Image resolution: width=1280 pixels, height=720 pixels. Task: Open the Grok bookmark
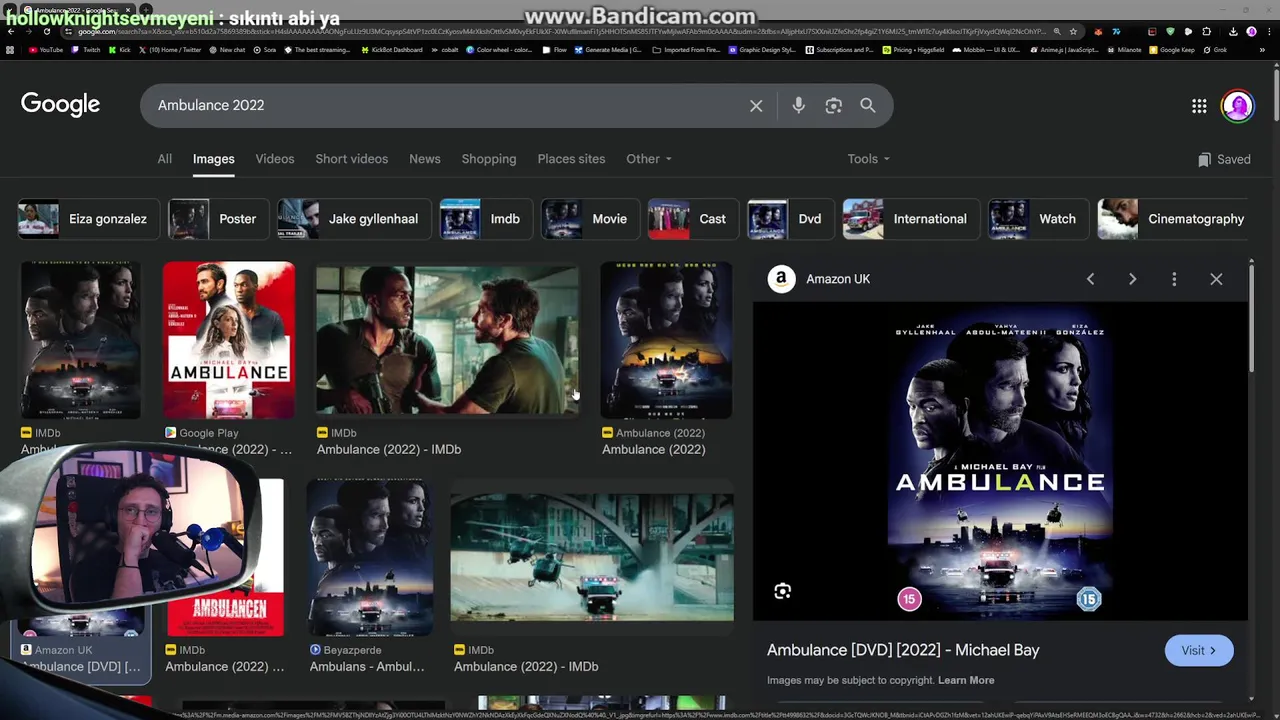[1215, 50]
